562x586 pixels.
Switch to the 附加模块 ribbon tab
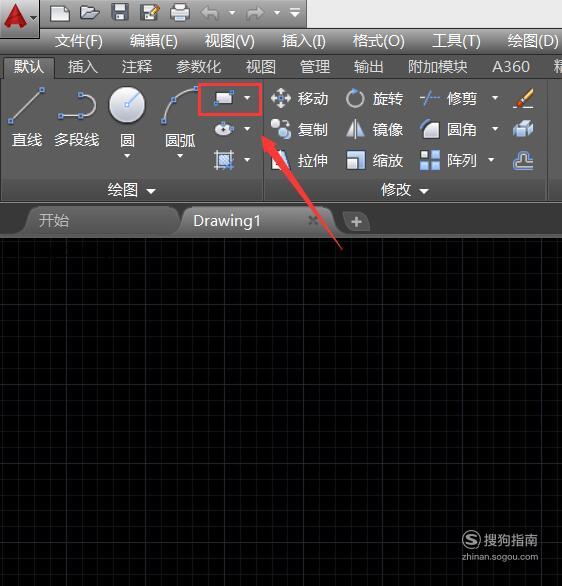tap(438, 67)
